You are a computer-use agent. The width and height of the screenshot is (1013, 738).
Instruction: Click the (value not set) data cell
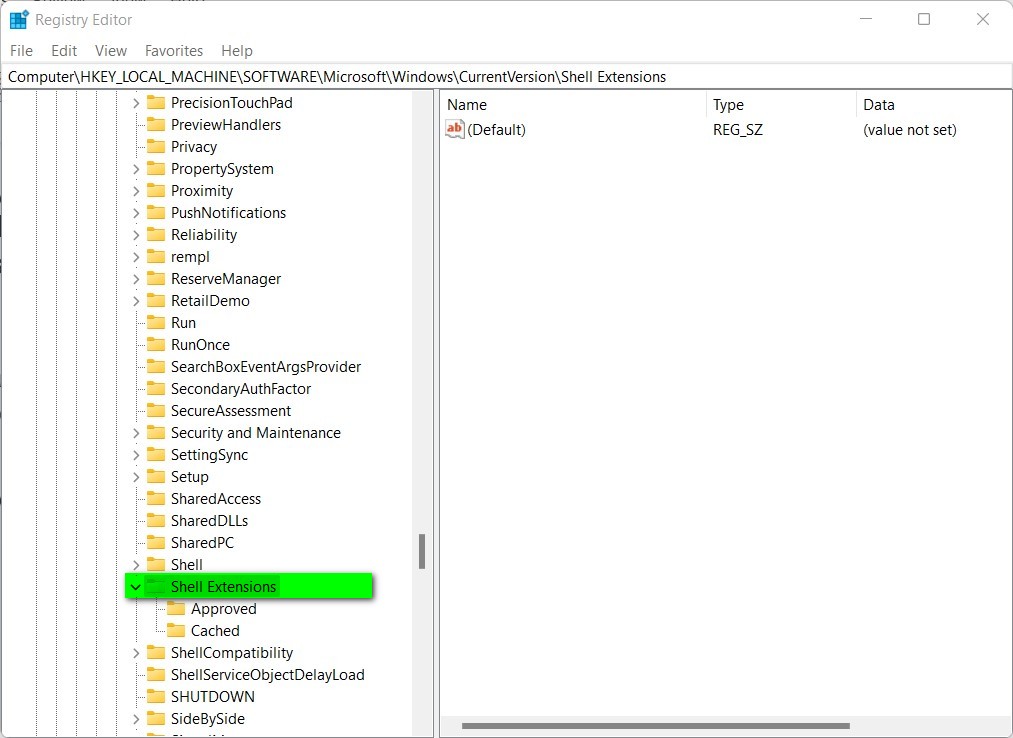click(x=910, y=130)
